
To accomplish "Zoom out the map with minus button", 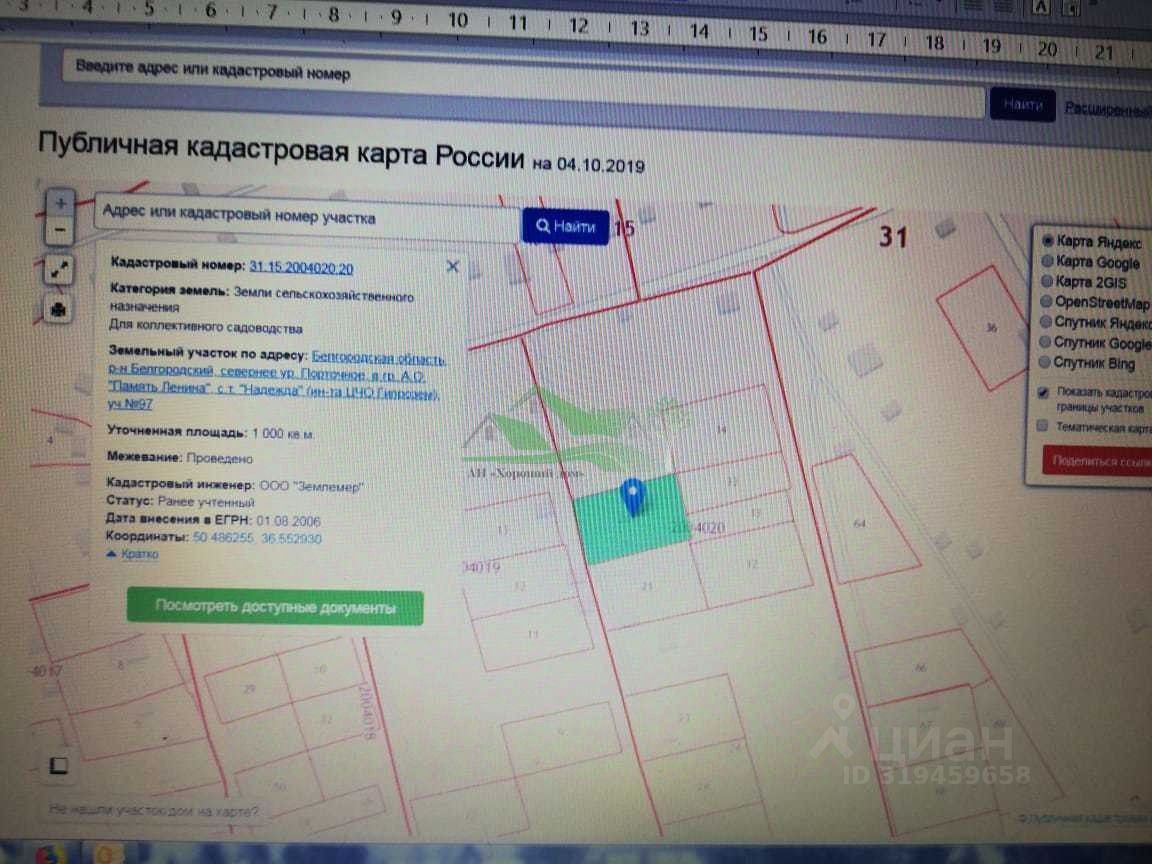I will point(60,231).
